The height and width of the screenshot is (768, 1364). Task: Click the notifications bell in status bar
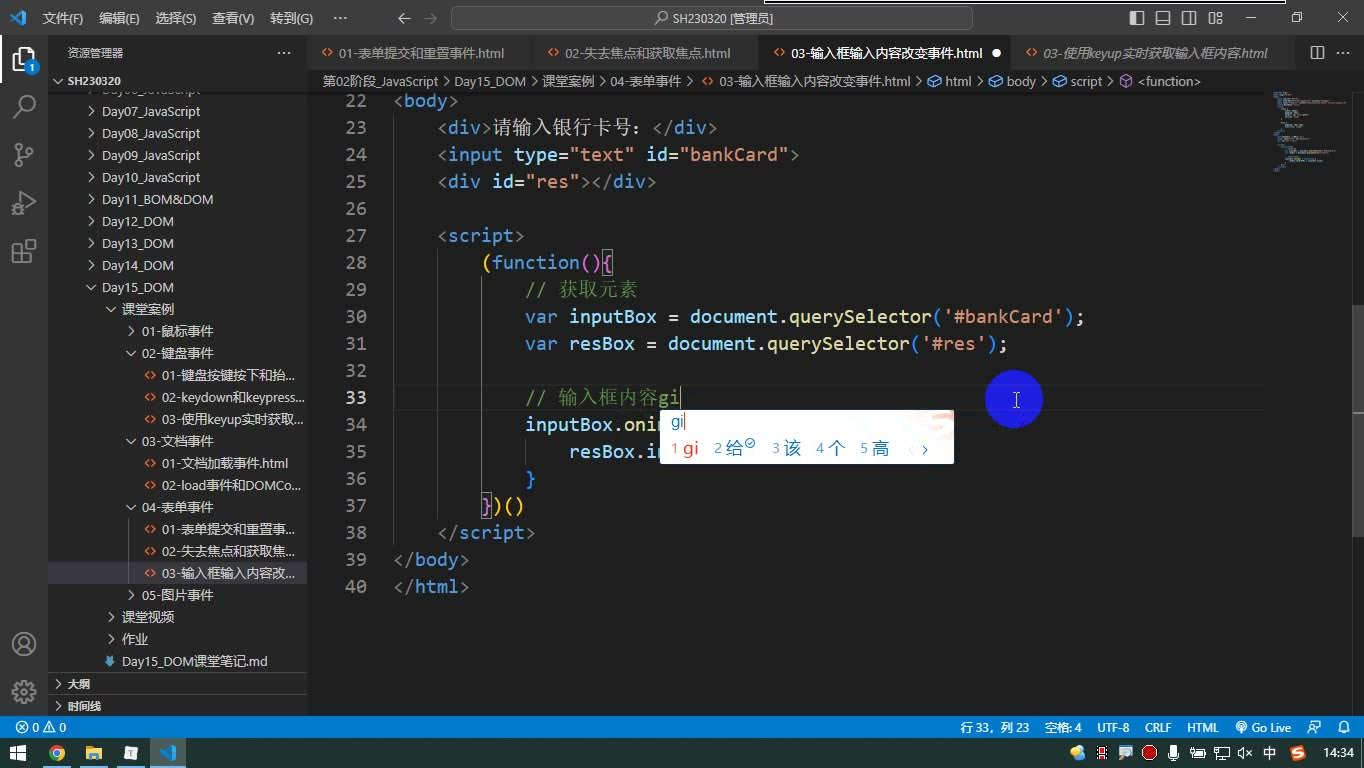(x=1342, y=728)
